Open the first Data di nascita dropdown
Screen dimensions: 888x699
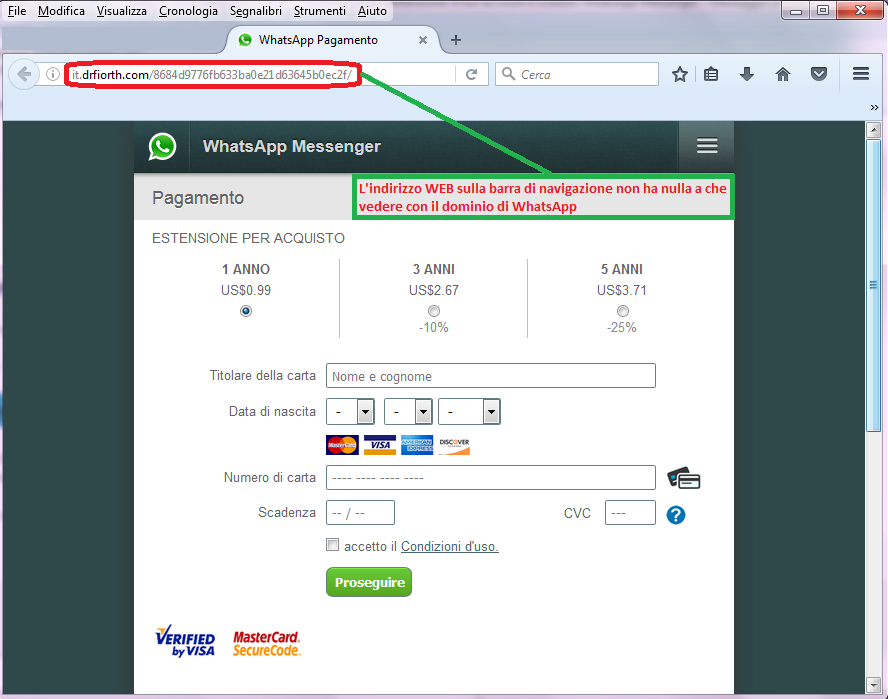coord(351,412)
